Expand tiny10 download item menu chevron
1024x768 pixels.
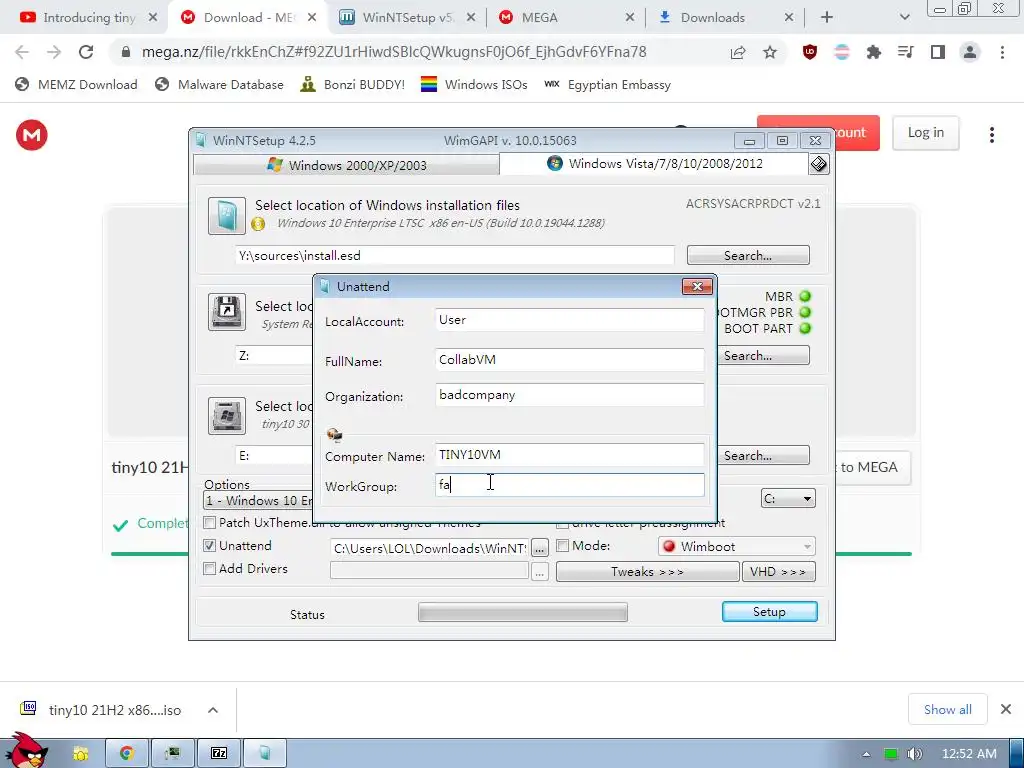click(213, 710)
